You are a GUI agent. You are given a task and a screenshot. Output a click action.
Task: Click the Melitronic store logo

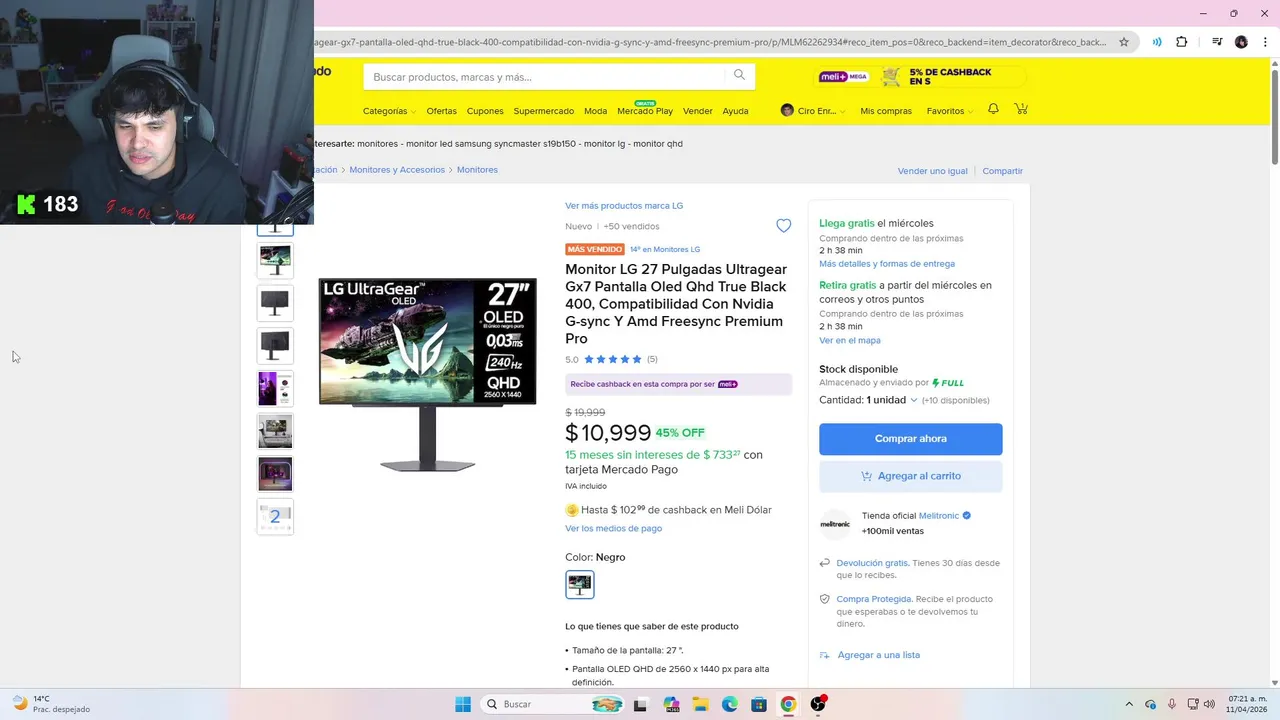point(835,523)
